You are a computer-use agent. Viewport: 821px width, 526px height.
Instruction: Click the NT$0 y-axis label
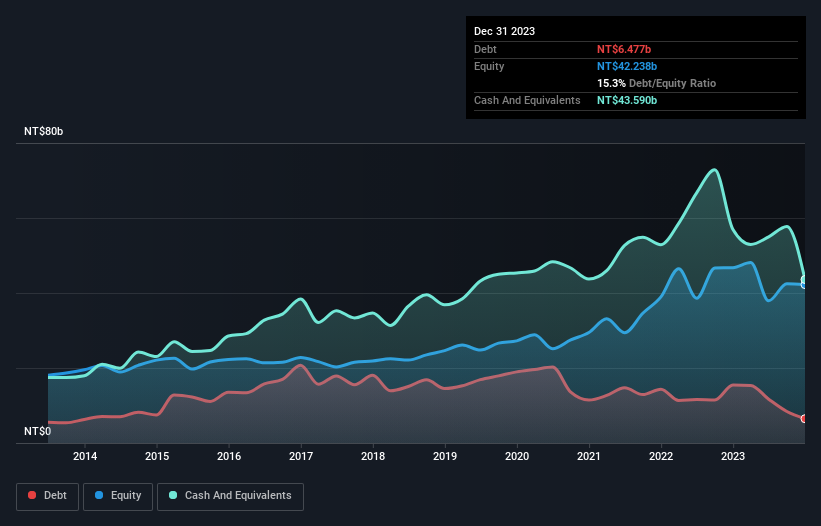click(38, 431)
